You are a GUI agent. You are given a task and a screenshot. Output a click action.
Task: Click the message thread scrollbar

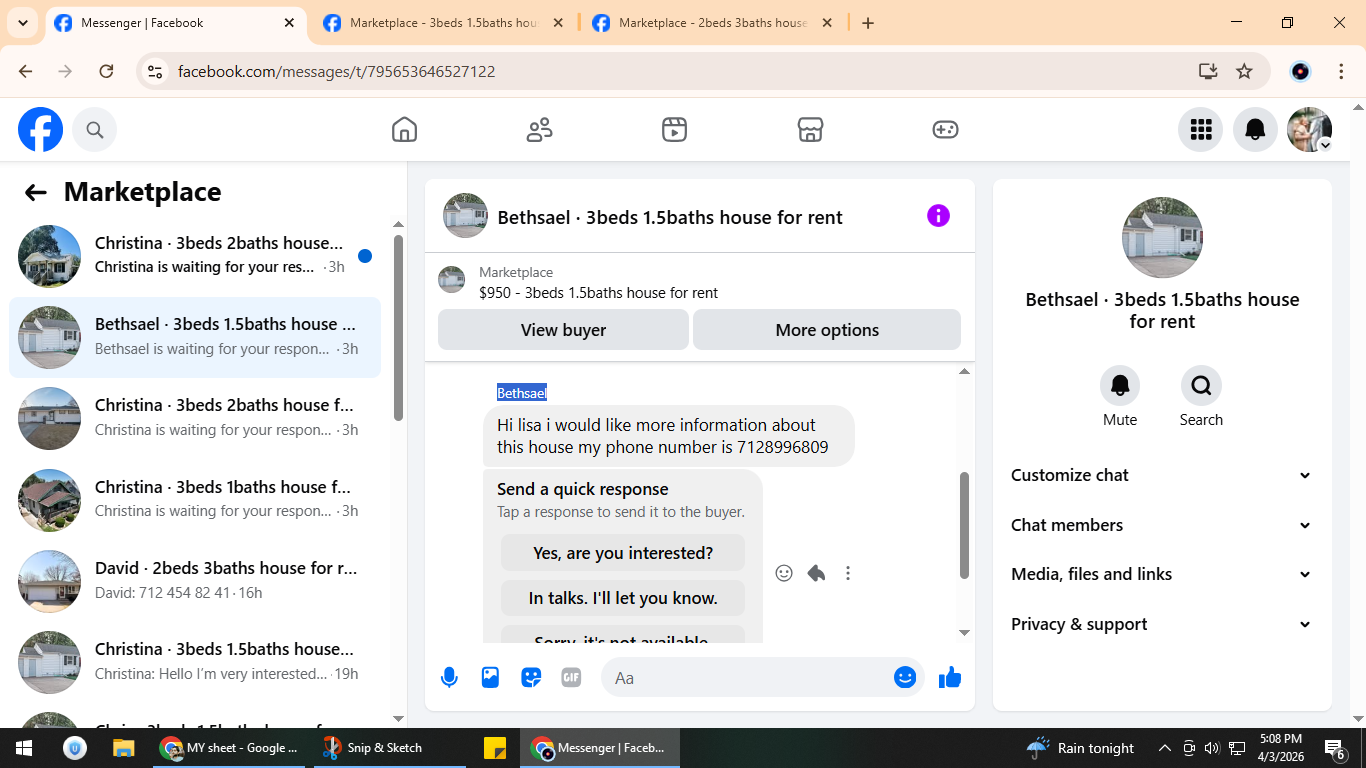(x=964, y=525)
